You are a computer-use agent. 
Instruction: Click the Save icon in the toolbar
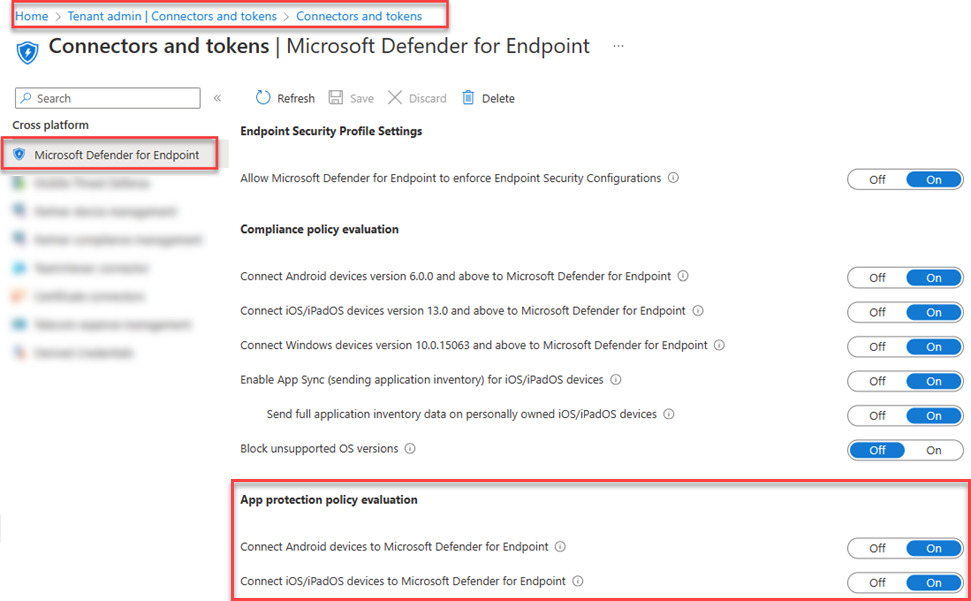pyautogui.click(x=333, y=97)
